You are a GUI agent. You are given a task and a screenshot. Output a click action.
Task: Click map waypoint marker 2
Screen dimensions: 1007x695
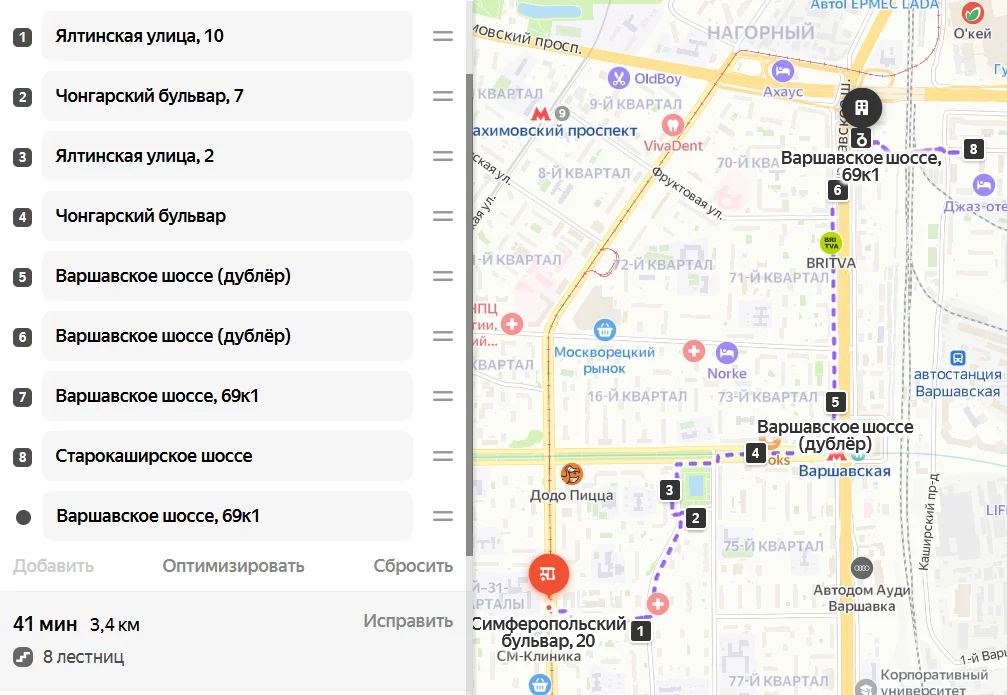(696, 518)
